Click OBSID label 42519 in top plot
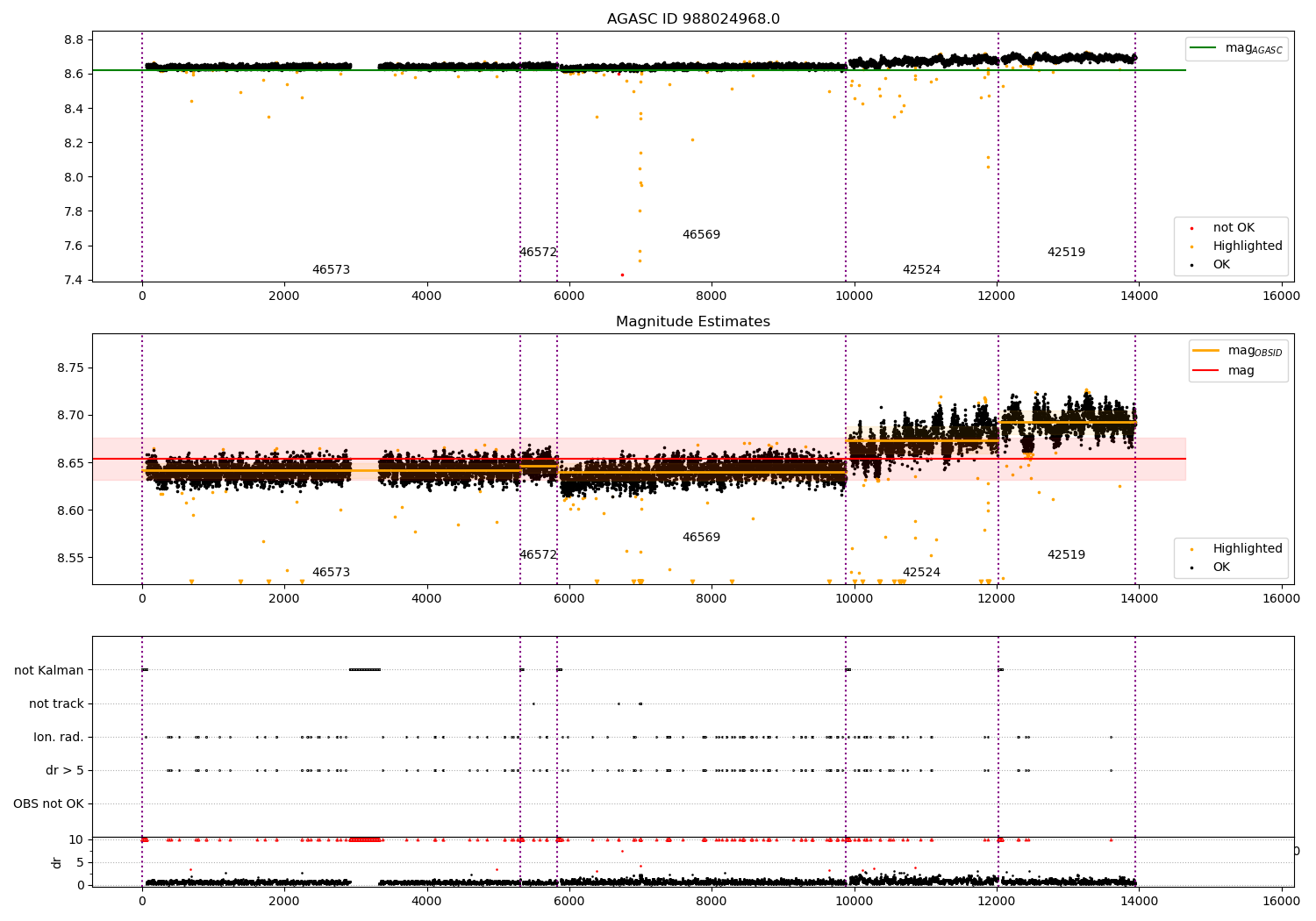The image size is (1316, 921). 1066,253
